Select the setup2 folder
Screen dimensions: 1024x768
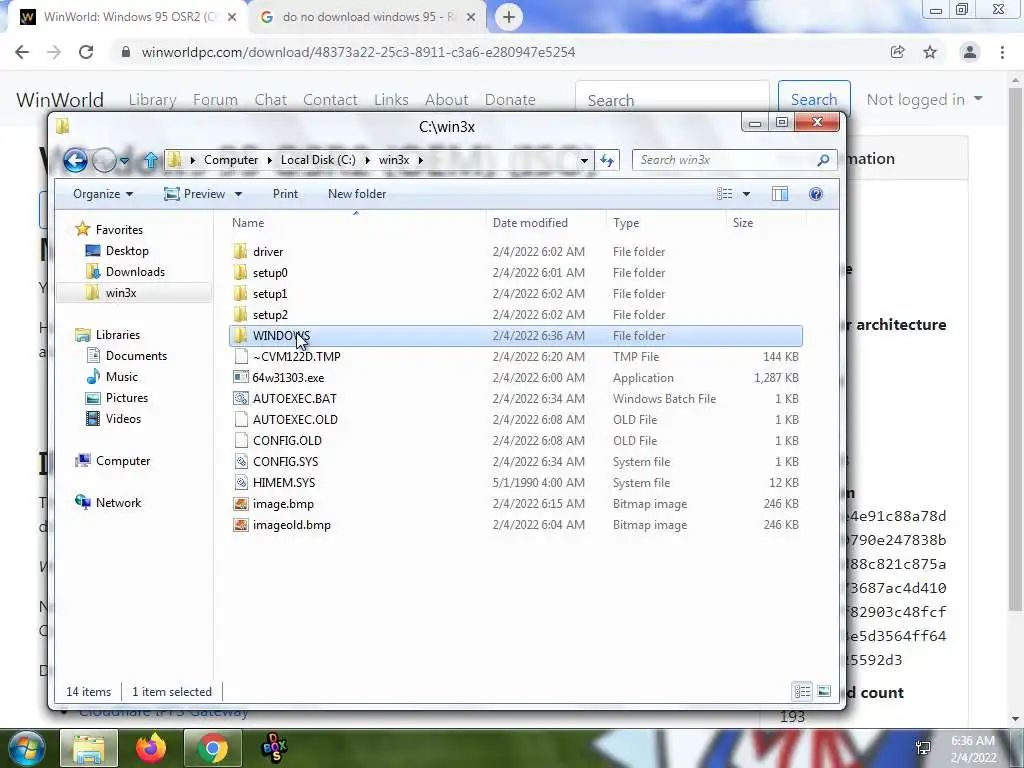click(x=270, y=315)
